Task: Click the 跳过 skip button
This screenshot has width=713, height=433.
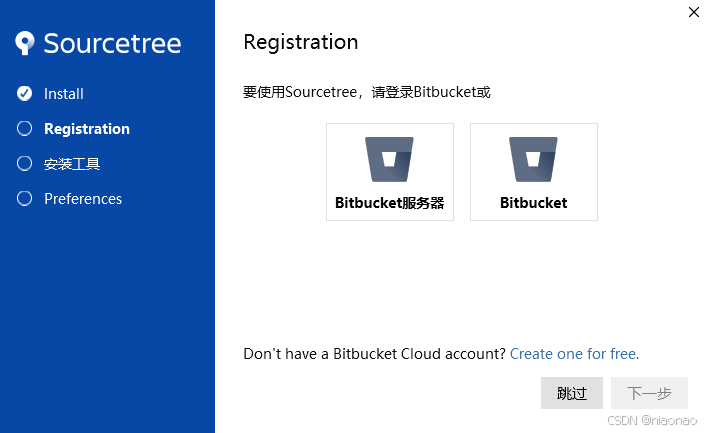Action: (572, 393)
